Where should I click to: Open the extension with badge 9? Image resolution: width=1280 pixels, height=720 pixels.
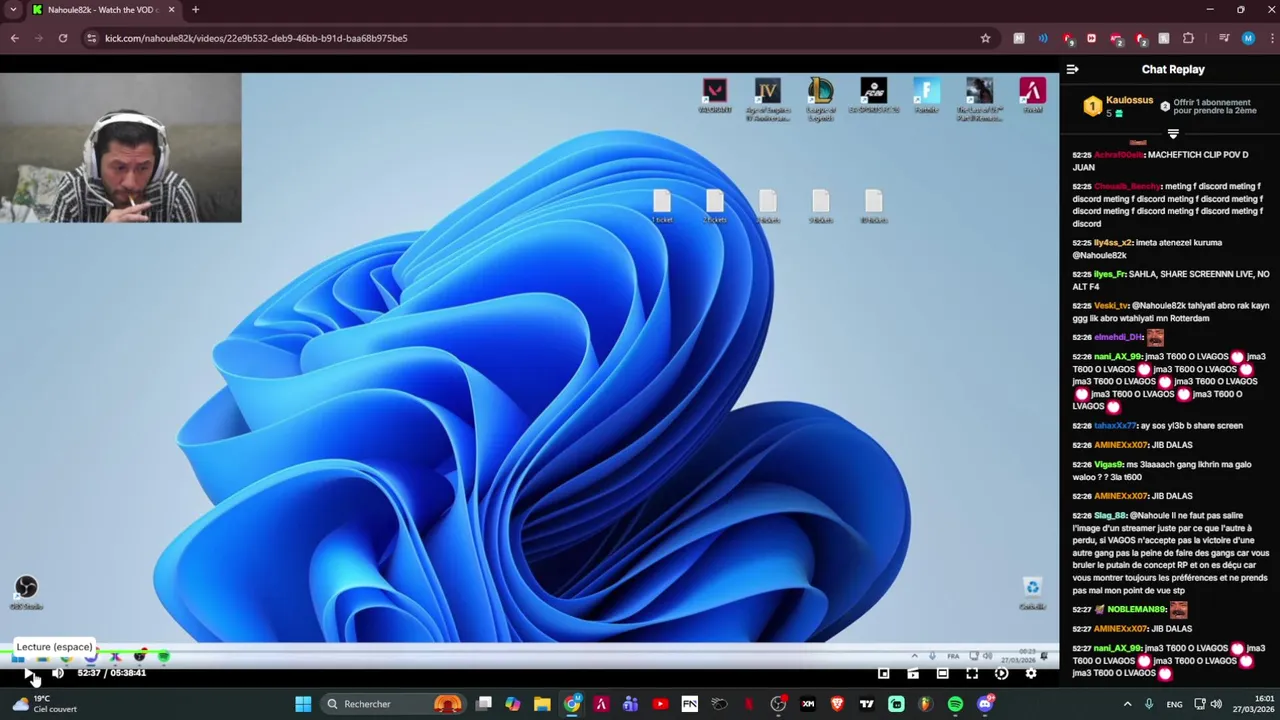pos(1067,38)
